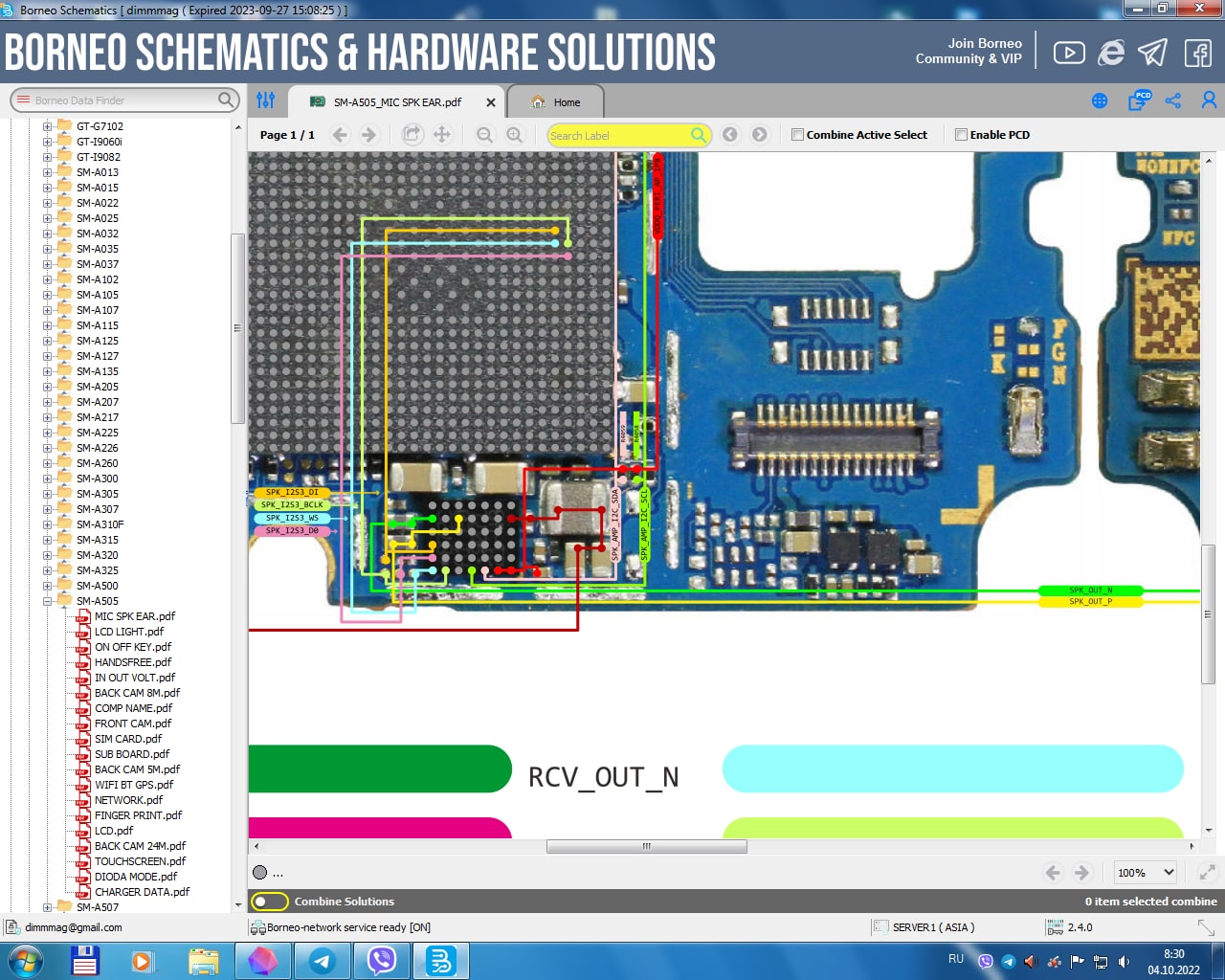Screen dimensions: 1225x980
Task: Expand the SM-A260 folder
Action: (47, 463)
